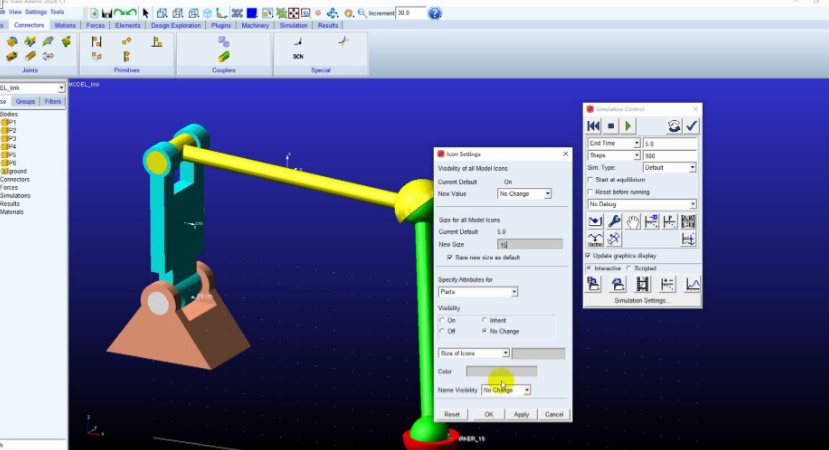
Task: Open the blue help question mark icon
Action: click(x=435, y=13)
